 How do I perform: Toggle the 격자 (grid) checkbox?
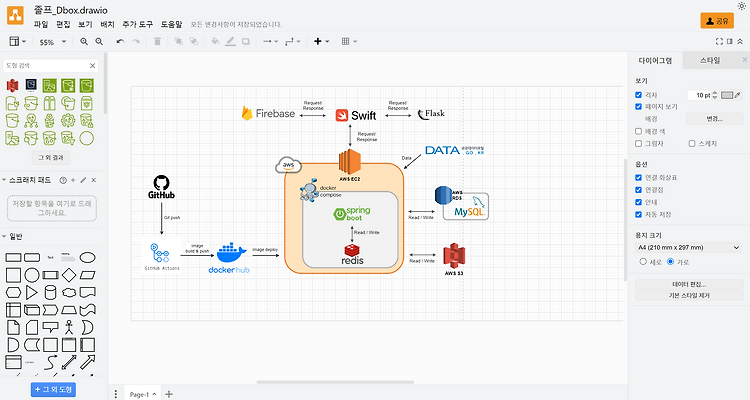click(x=638, y=95)
